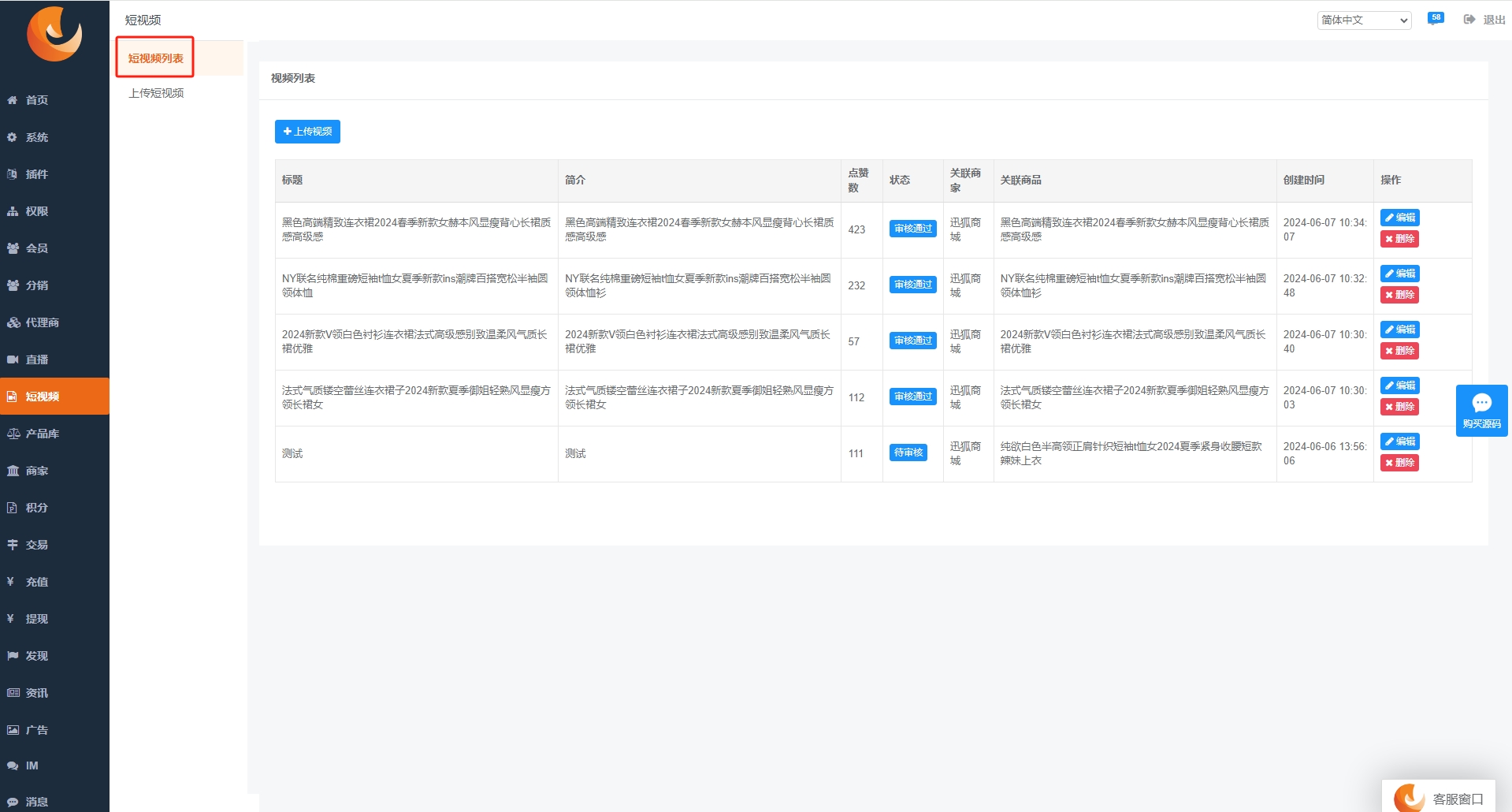Click the 上传视频 button

[x=307, y=132]
